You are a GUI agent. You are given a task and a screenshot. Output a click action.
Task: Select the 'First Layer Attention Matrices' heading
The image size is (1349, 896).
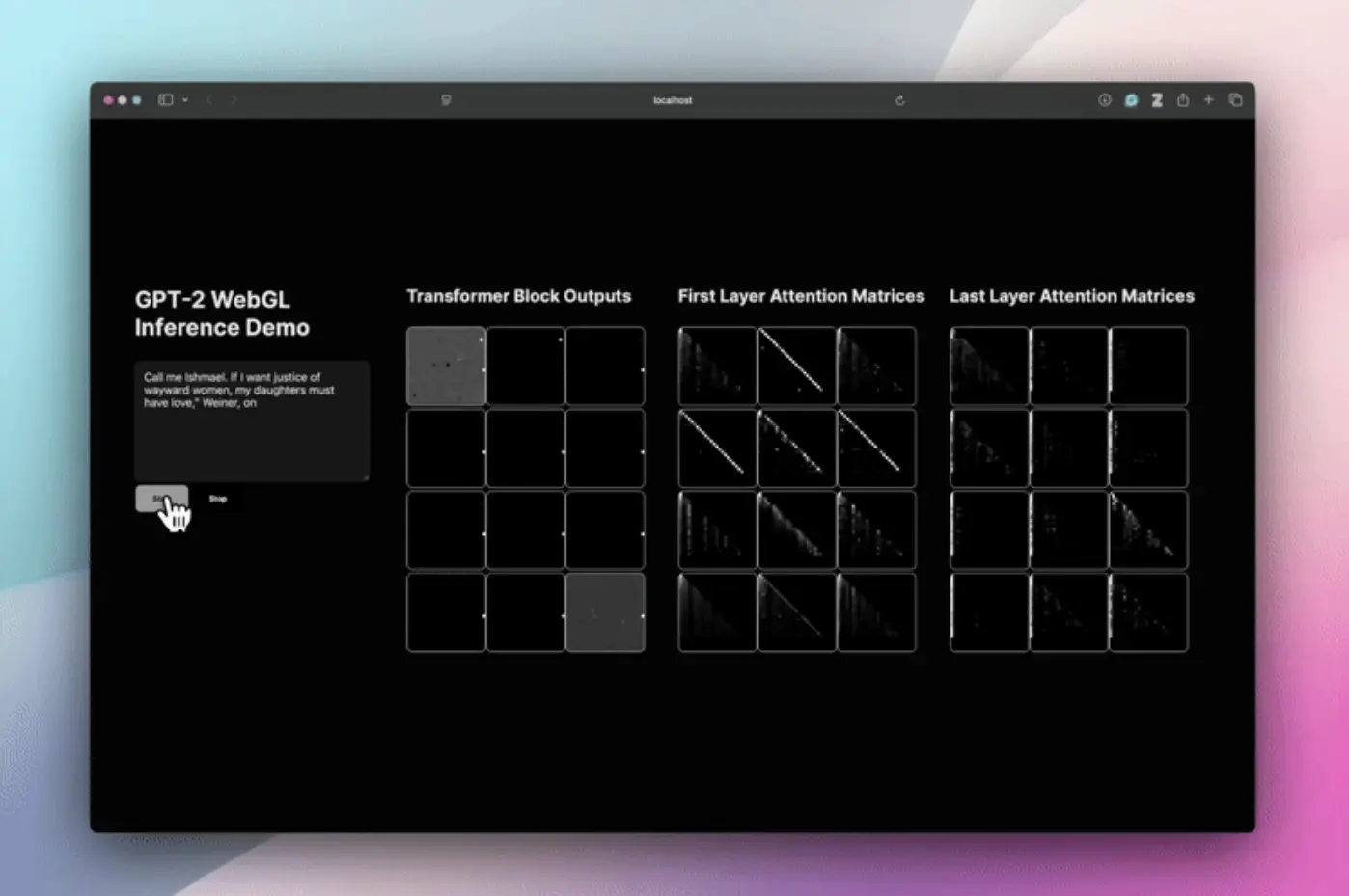801,296
